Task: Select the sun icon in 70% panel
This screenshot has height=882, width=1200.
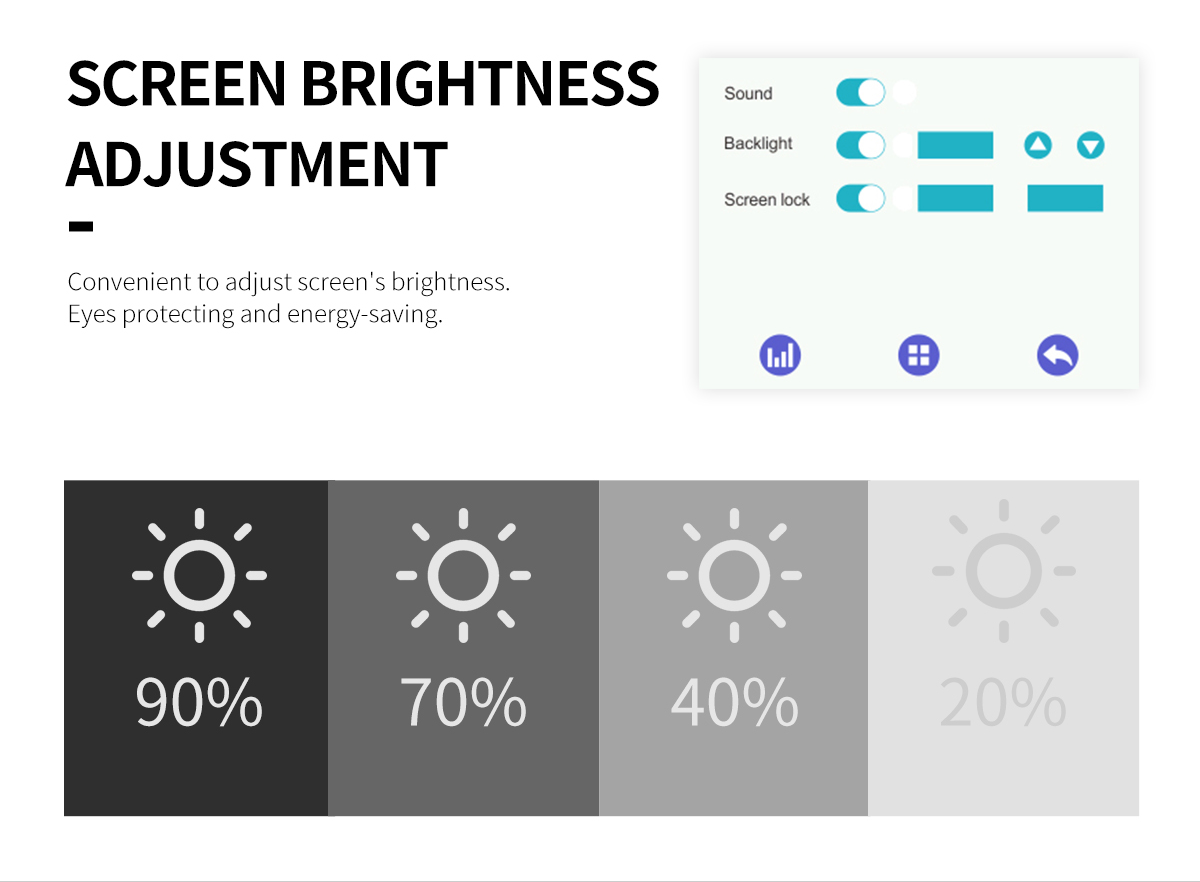Action: click(x=463, y=575)
